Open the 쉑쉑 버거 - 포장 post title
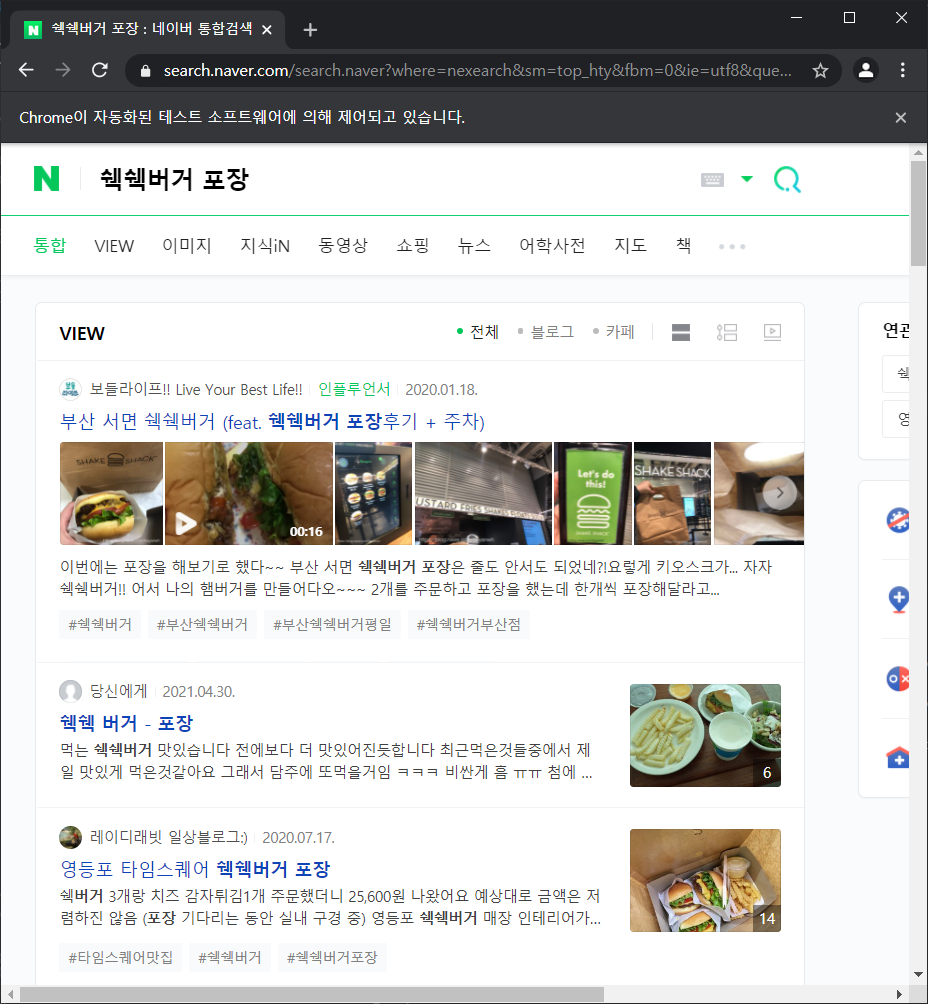The image size is (928, 1004). [126, 723]
